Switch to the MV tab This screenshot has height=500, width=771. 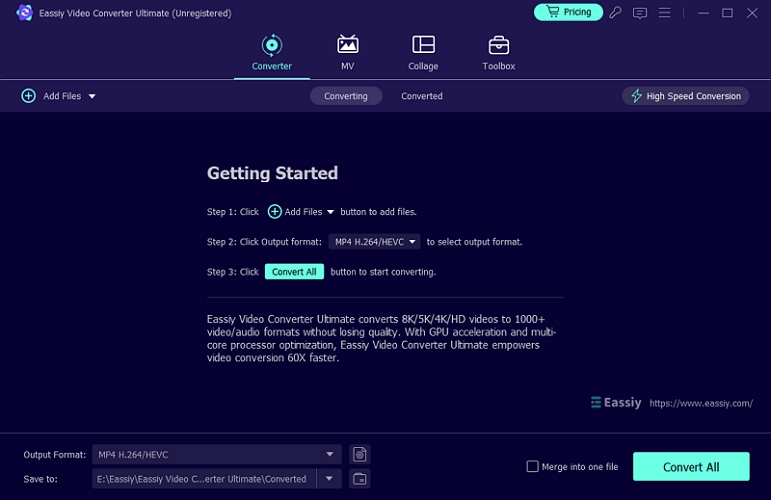click(x=347, y=53)
